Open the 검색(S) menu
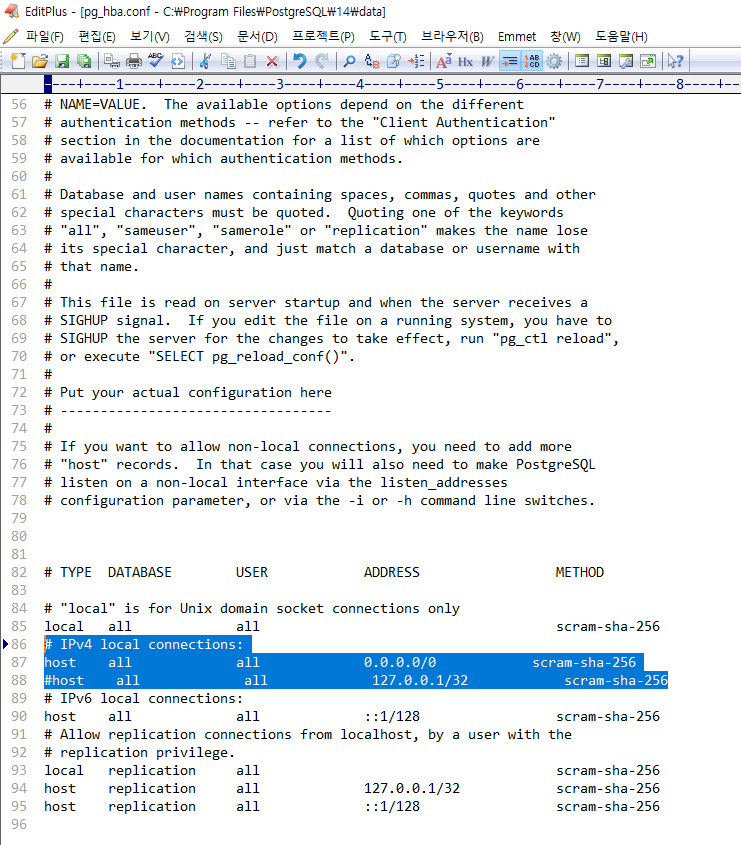 (x=203, y=37)
